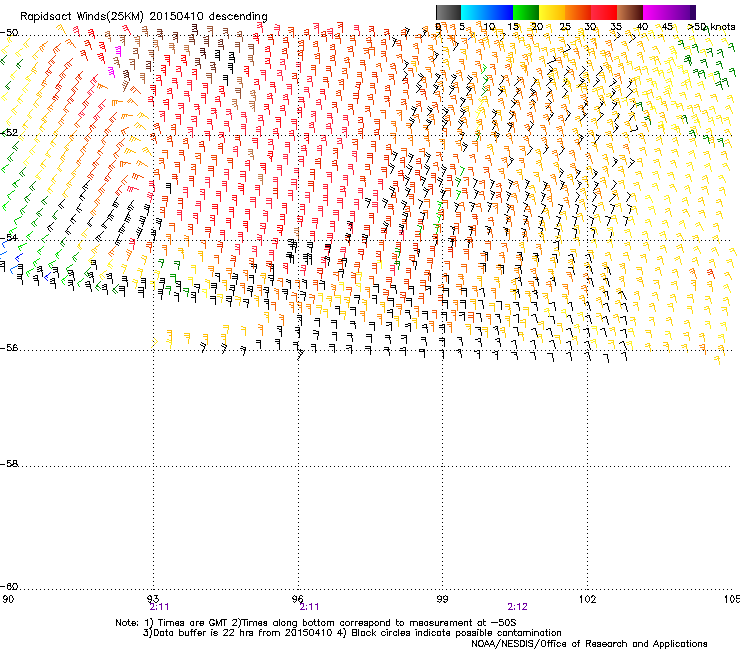
Task: Click the '99' longitude axis label
Action: (x=442, y=599)
